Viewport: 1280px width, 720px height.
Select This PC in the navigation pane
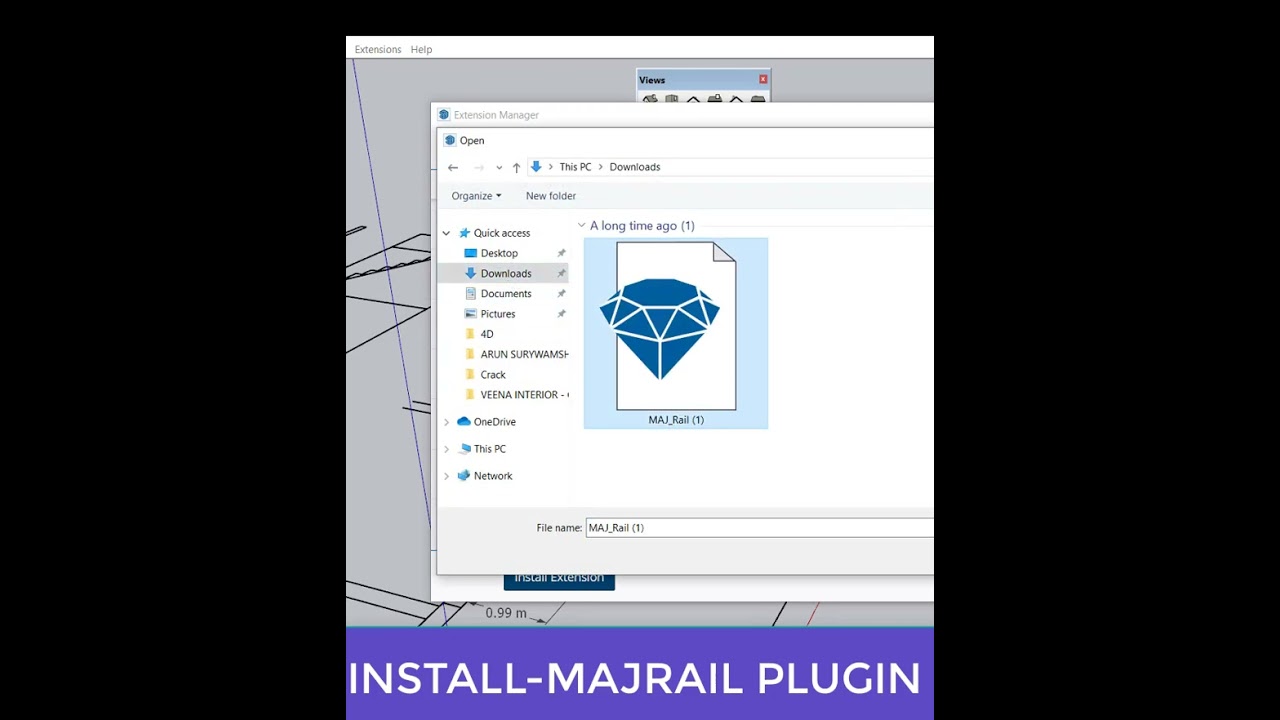tap(490, 449)
